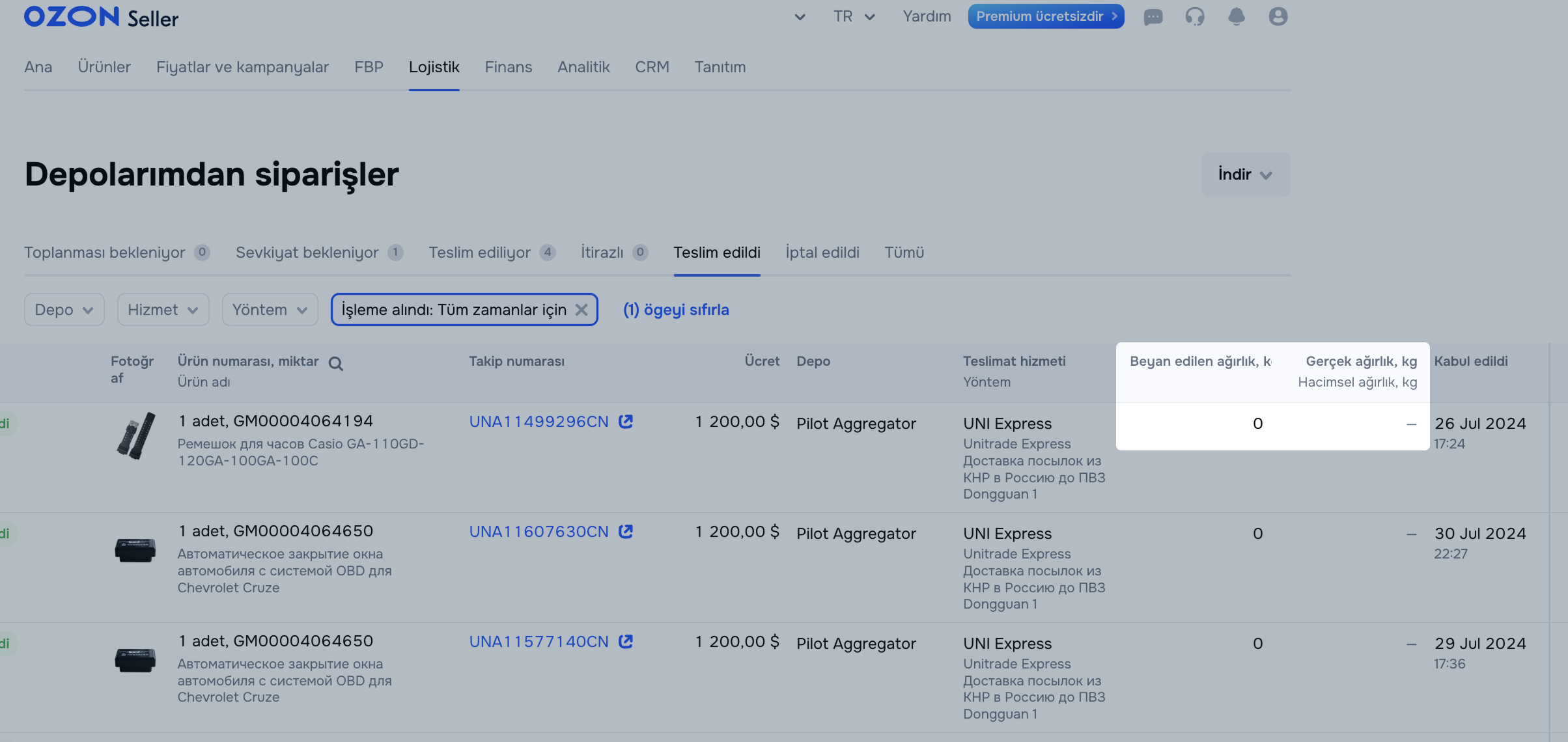Click the product number search magnifier

pyautogui.click(x=336, y=364)
